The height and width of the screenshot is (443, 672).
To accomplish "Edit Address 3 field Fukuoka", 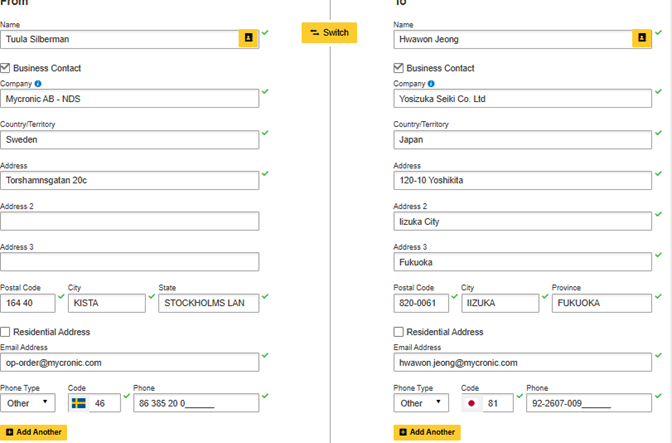I will (522, 262).
